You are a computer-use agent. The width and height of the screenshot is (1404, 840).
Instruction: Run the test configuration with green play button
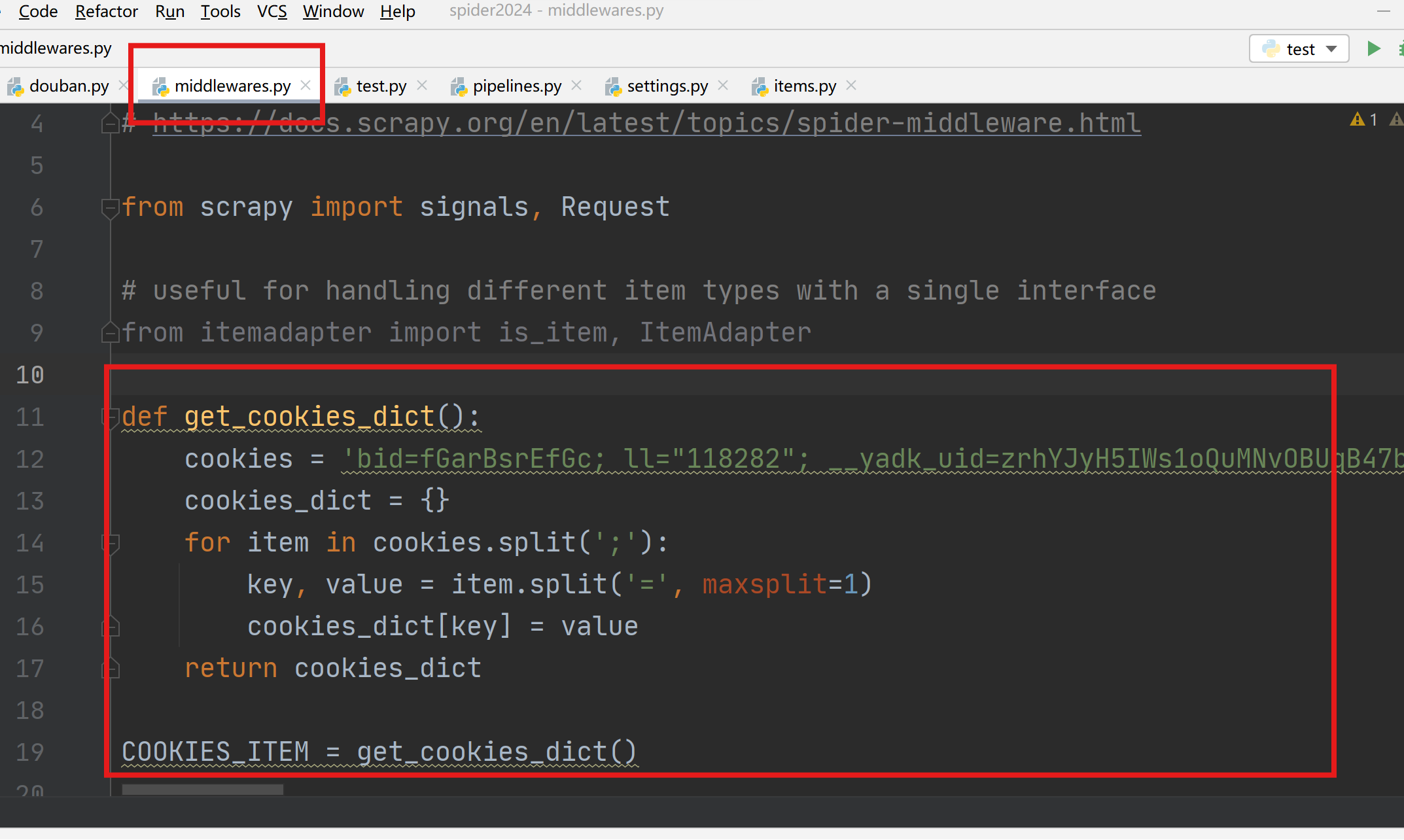tap(1373, 49)
